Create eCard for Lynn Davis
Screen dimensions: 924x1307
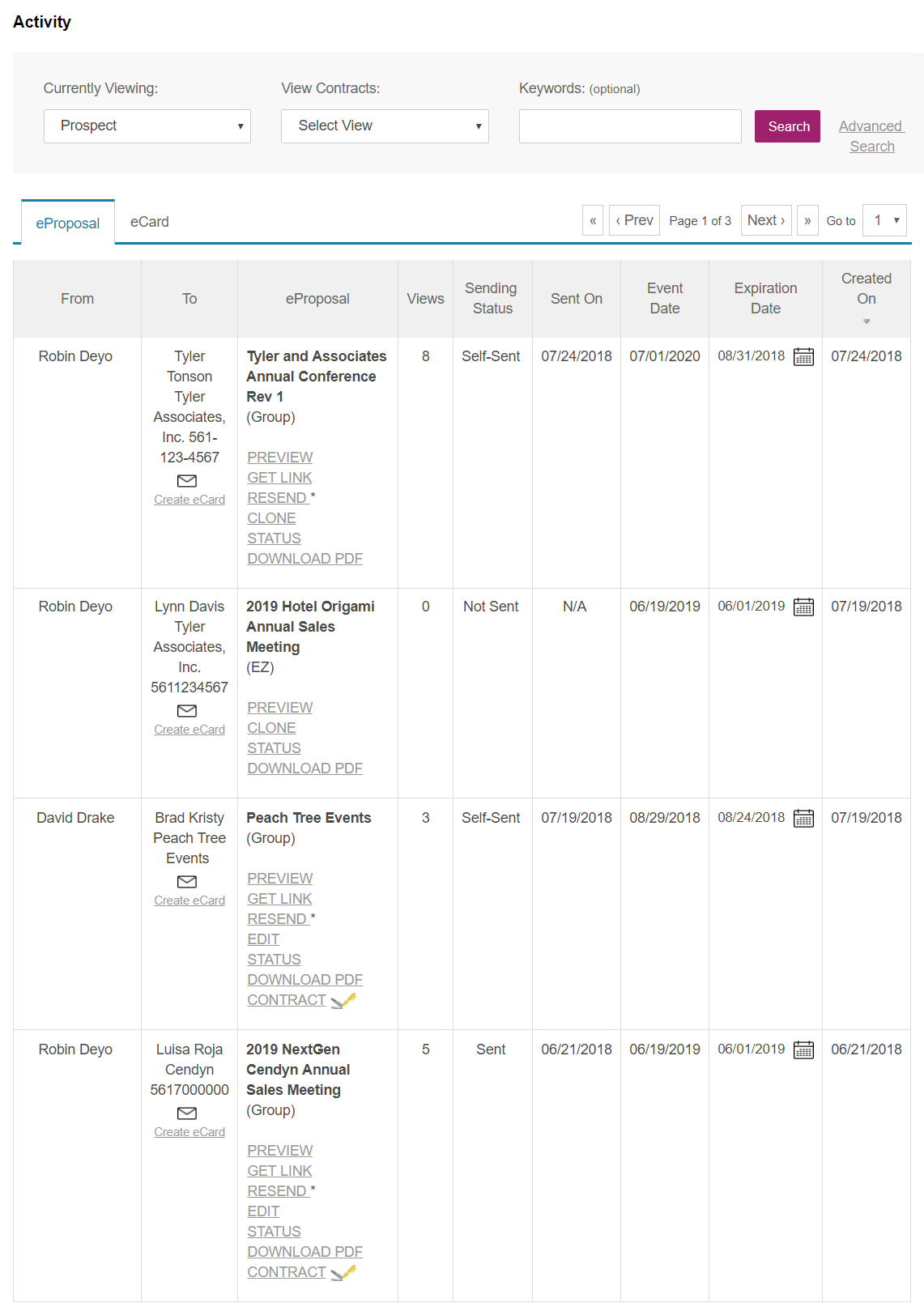pos(189,730)
